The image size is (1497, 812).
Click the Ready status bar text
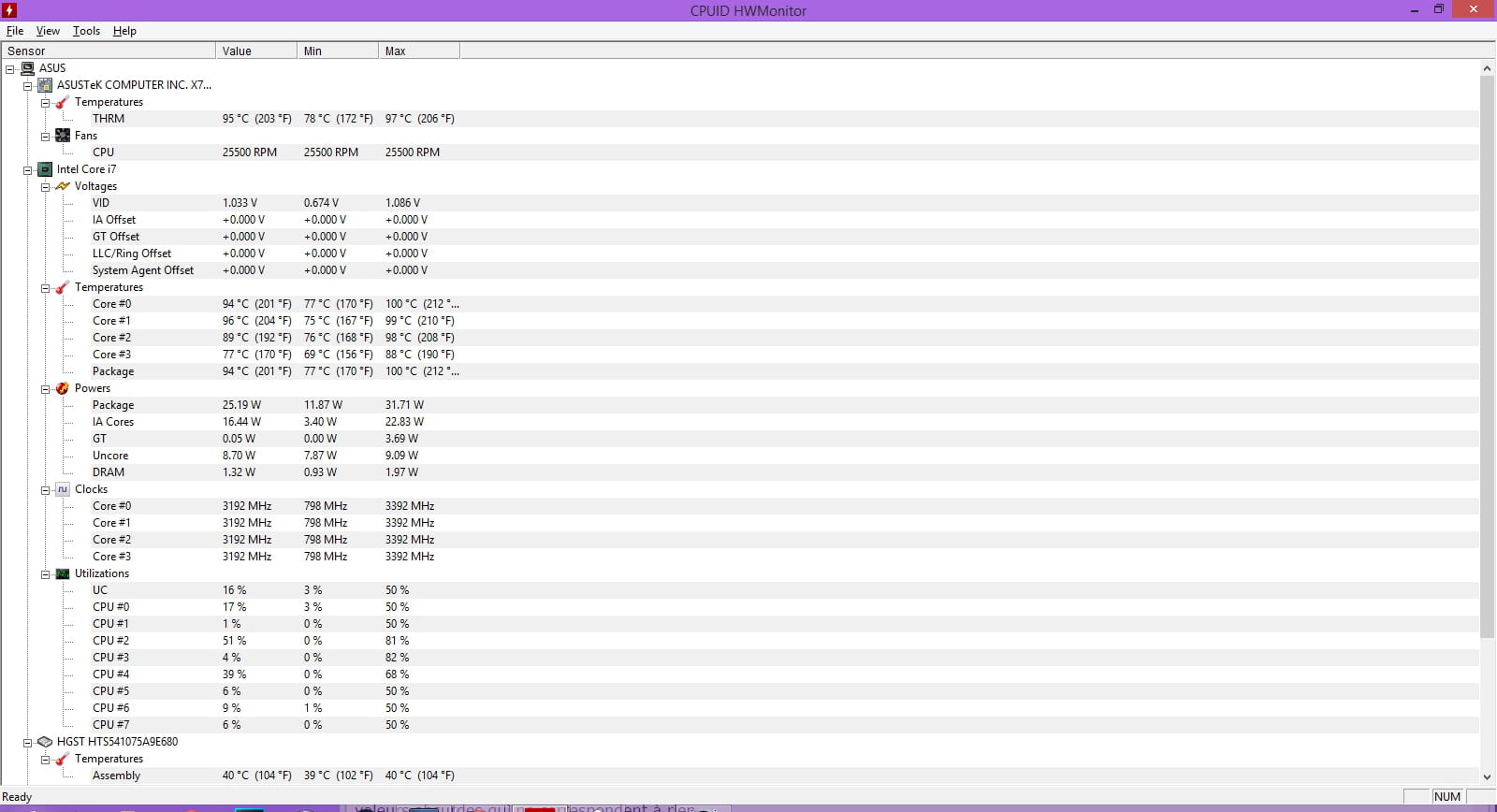click(x=17, y=797)
